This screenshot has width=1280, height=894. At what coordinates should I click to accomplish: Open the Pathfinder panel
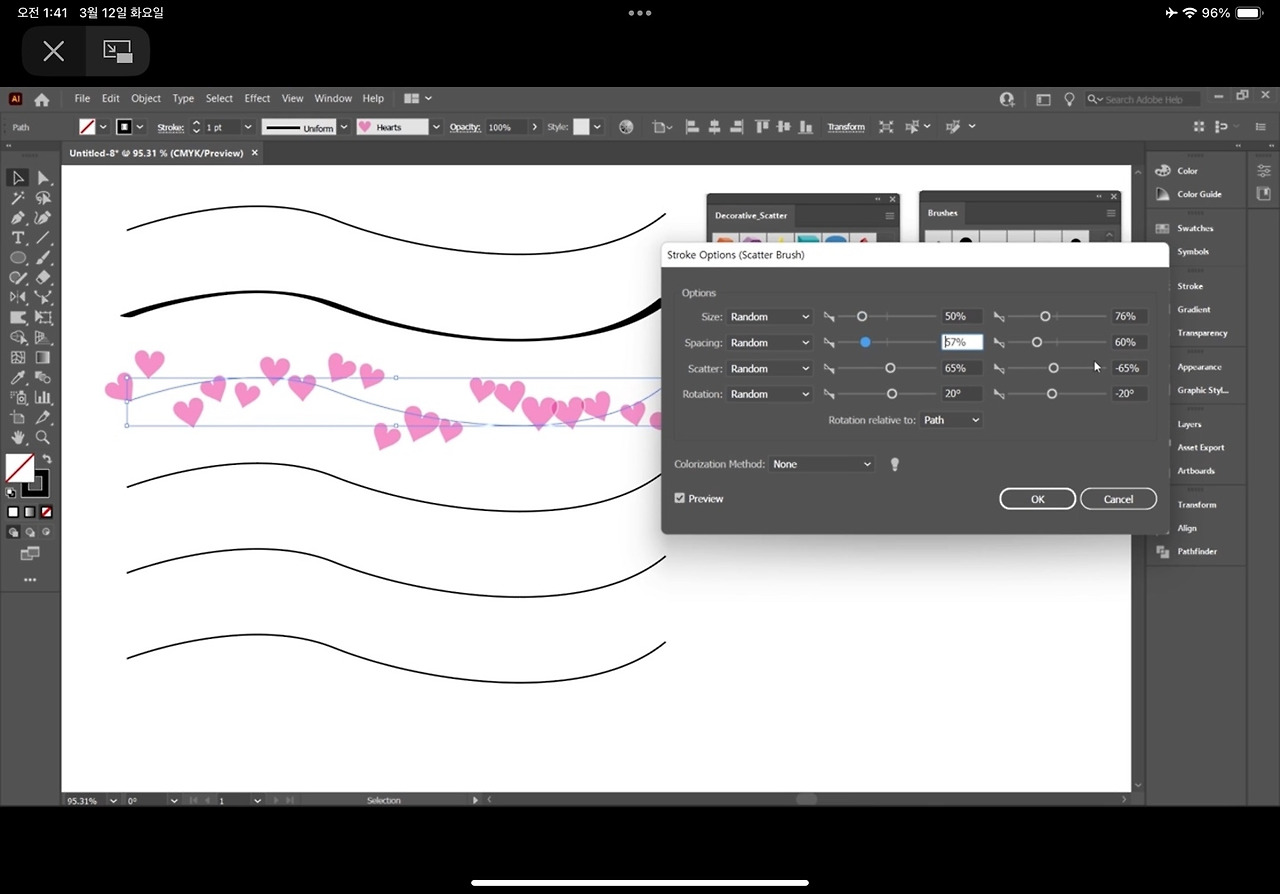(x=1197, y=552)
